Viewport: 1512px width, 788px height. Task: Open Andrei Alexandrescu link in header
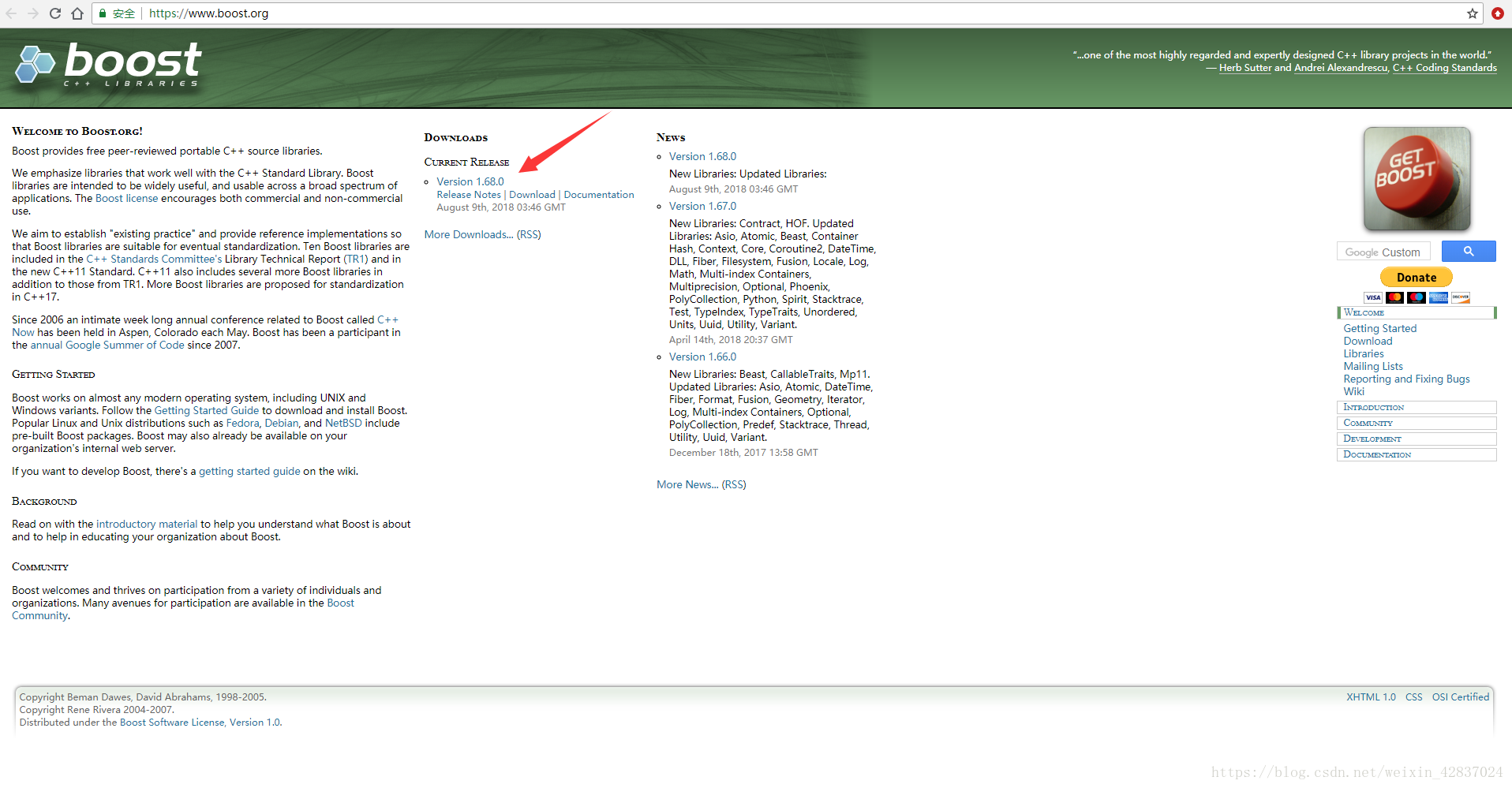(1341, 68)
